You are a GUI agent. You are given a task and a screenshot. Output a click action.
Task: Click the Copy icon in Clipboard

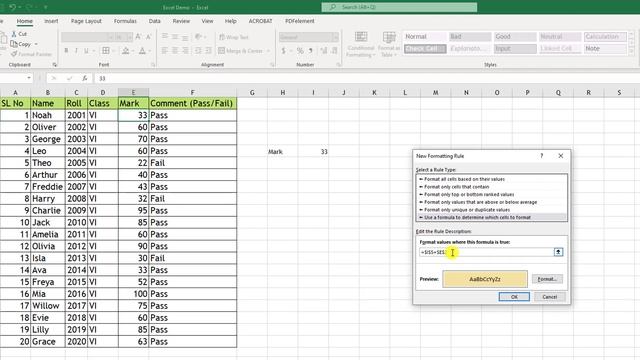point(14,44)
